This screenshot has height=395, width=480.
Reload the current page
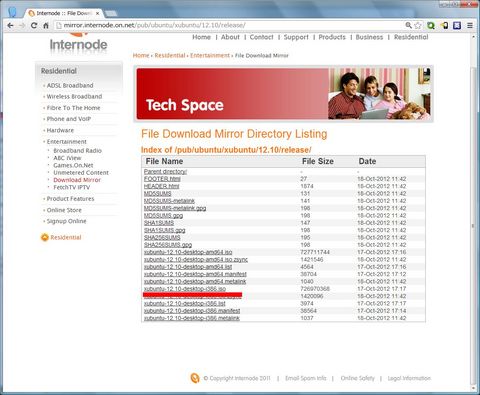coord(34,25)
